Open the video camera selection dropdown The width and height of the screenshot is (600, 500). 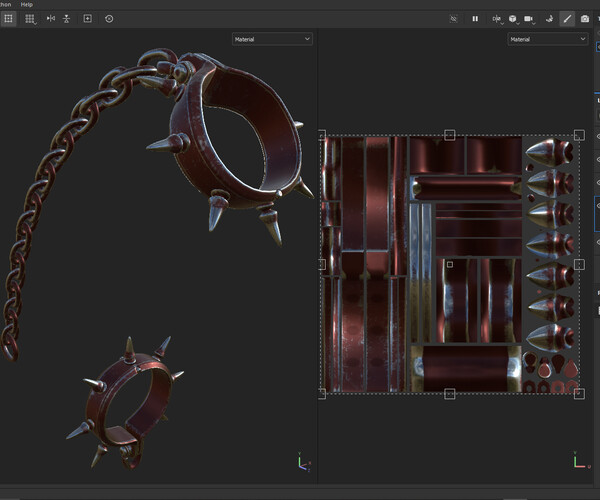click(x=529, y=19)
